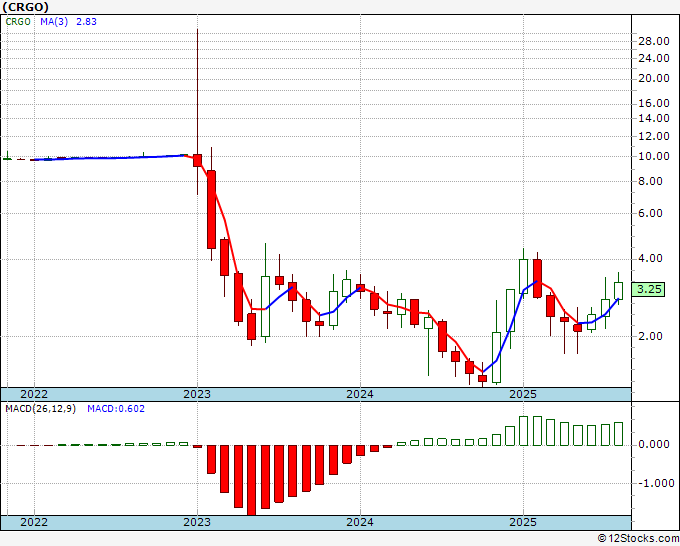Image resolution: width=680 pixels, height=546 pixels.
Task: Click the 12.00 price axis label
Action: (654, 136)
